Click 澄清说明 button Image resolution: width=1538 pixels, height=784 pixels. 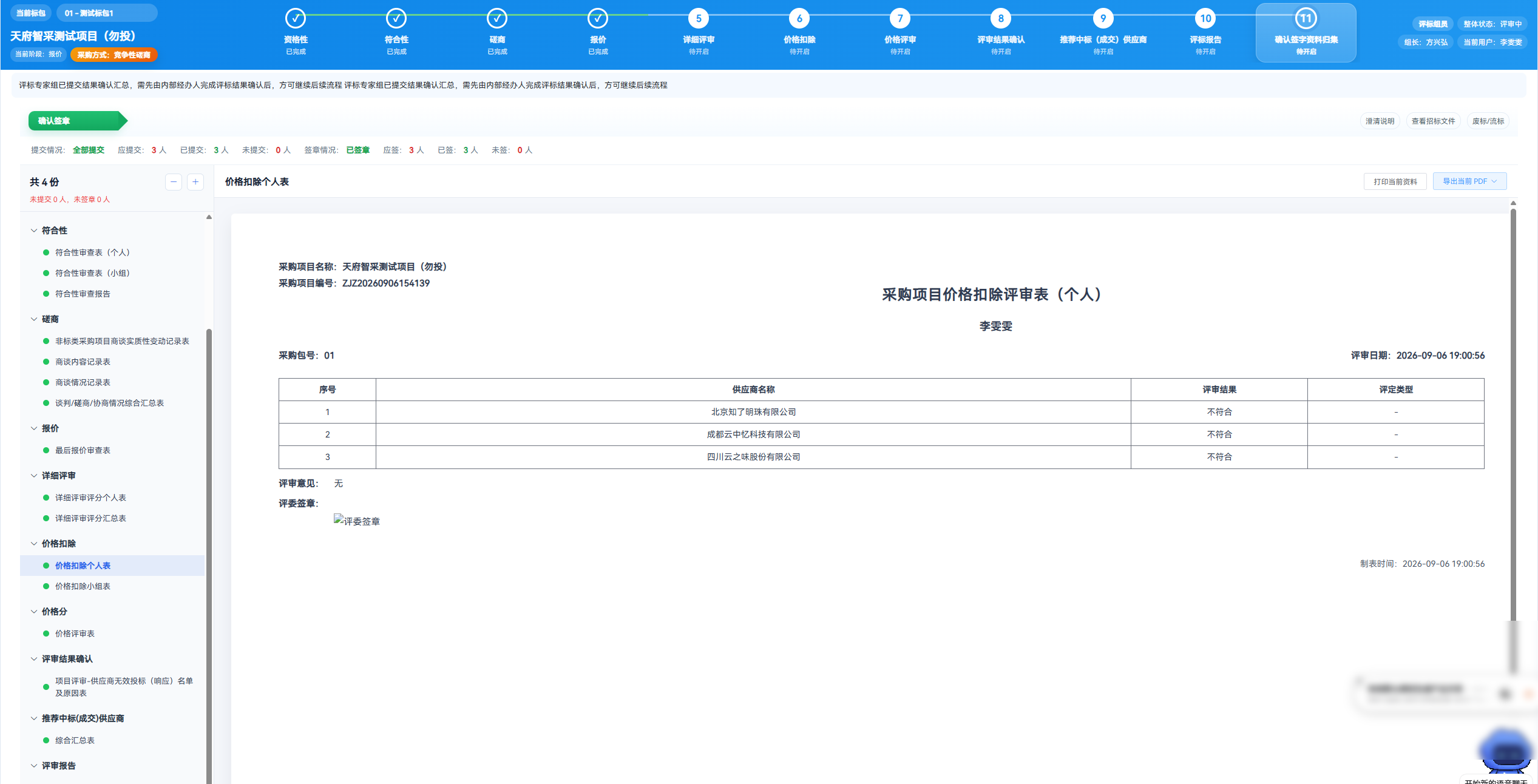(x=1380, y=121)
